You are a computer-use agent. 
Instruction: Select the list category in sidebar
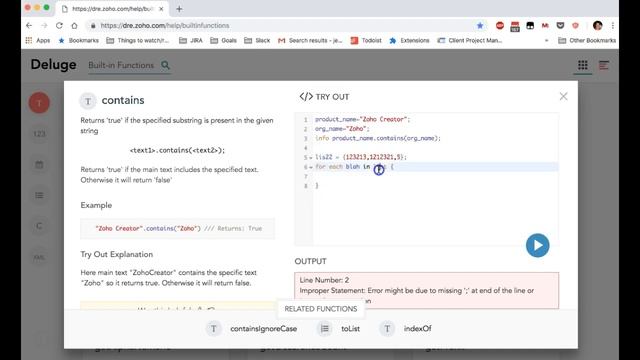tap(39, 196)
